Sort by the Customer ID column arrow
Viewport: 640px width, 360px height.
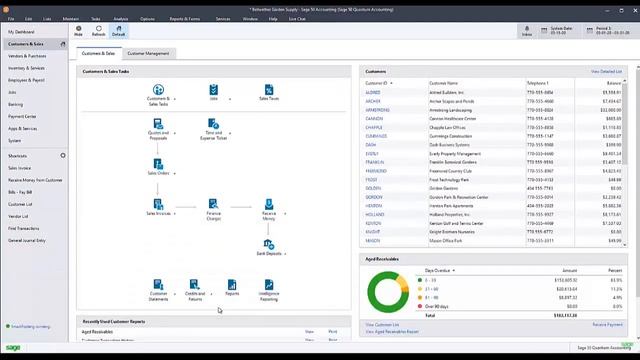pos(391,83)
